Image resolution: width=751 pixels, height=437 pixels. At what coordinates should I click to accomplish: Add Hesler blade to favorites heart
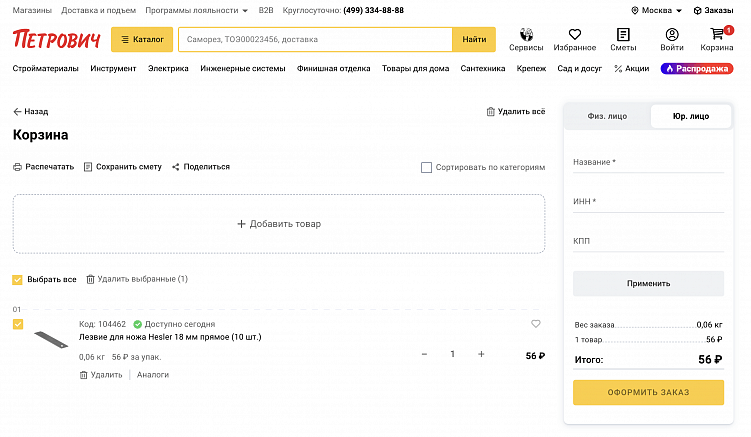[x=535, y=324]
